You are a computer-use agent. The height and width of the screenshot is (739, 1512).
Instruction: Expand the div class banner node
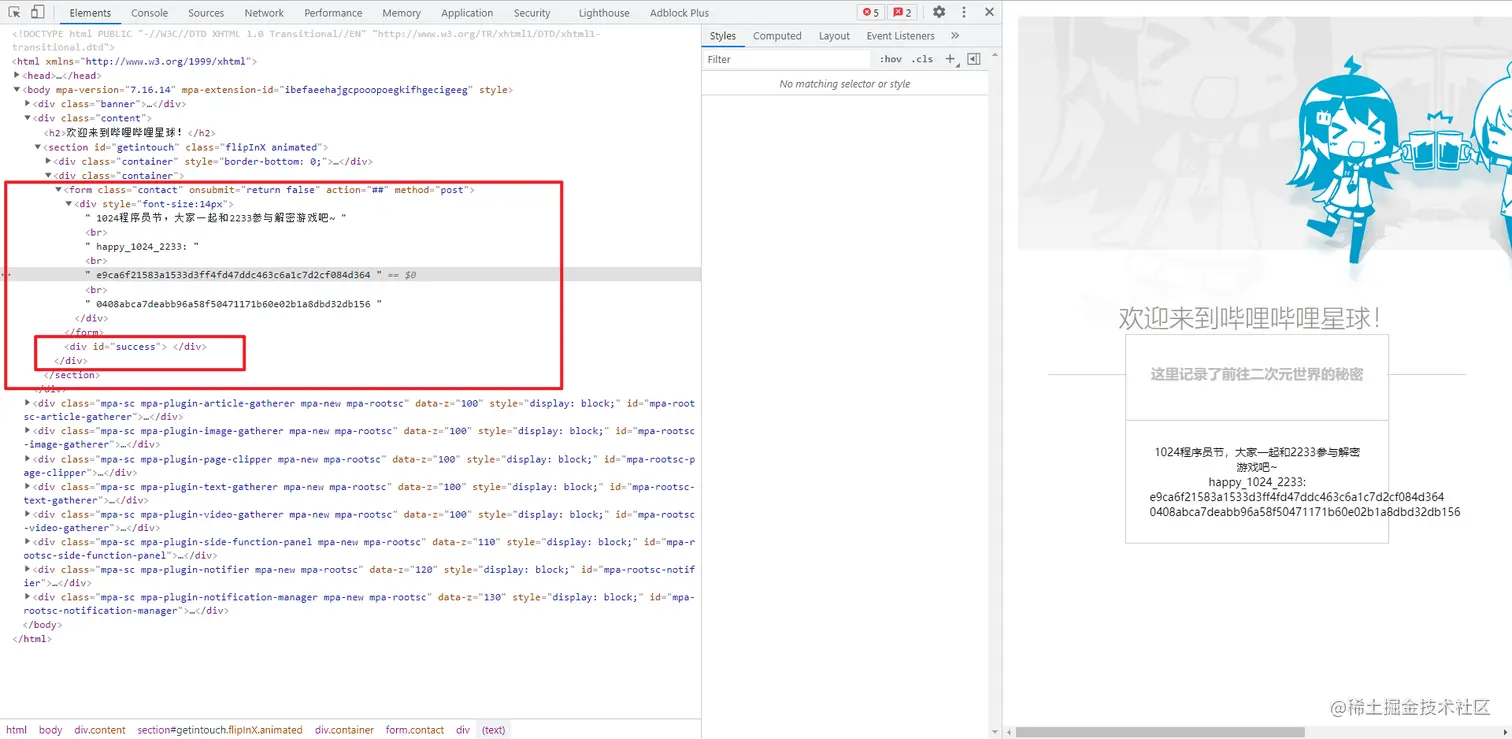click(28, 103)
